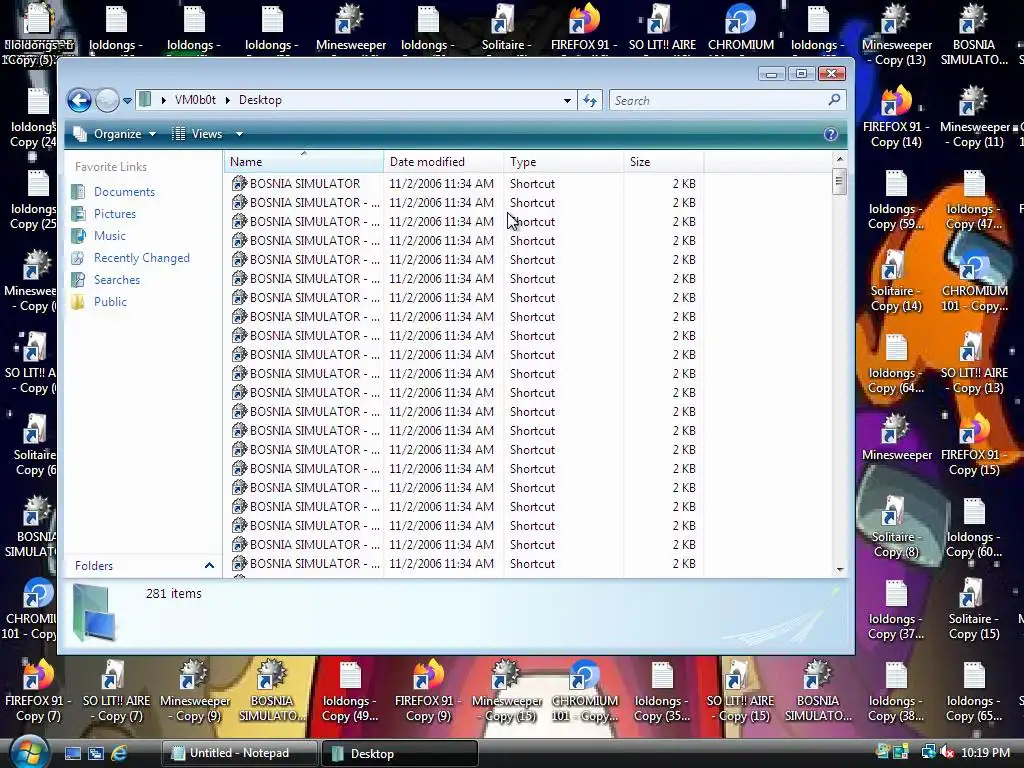Click the scroll down arrow of the file list
Image resolution: width=1024 pixels, height=768 pixels.
840,569
